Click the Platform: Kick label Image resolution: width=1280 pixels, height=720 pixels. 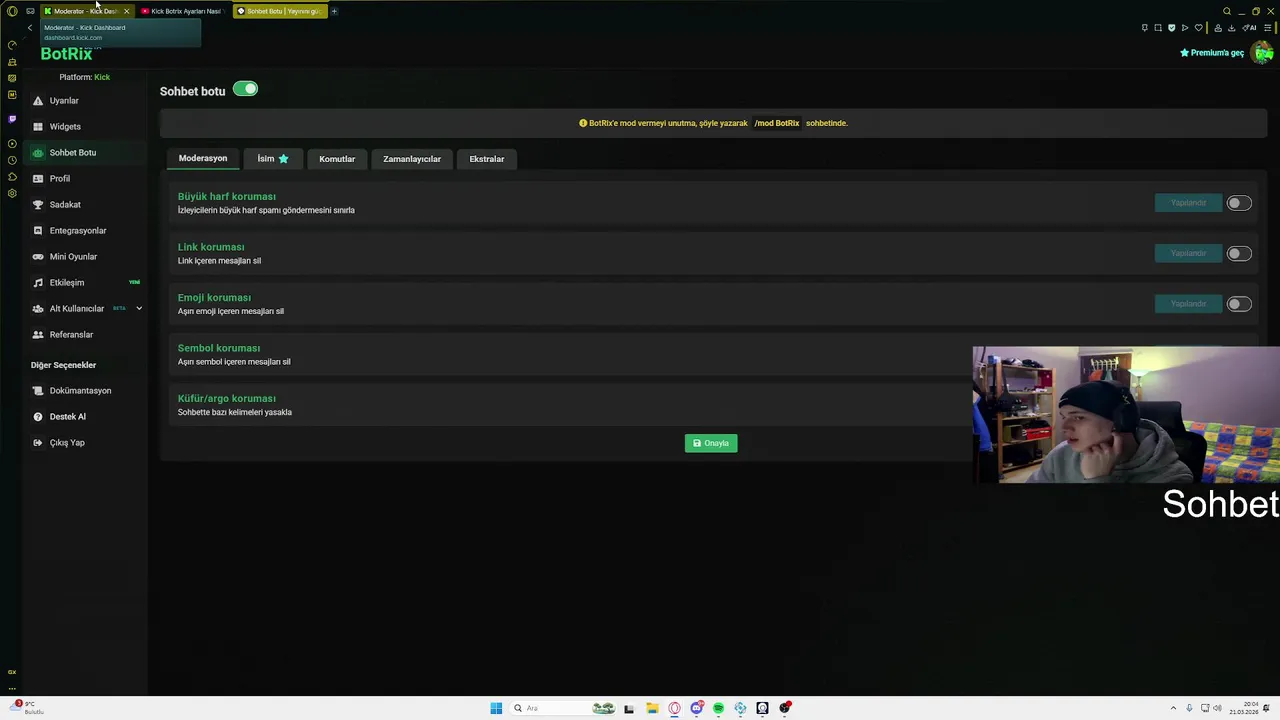tap(84, 77)
